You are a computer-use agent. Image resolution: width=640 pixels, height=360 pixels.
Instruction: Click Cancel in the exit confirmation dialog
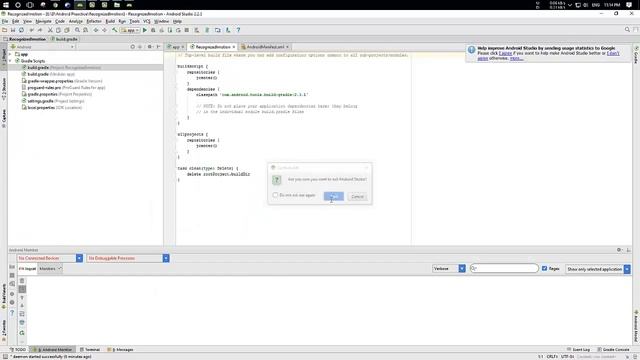coord(357,196)
